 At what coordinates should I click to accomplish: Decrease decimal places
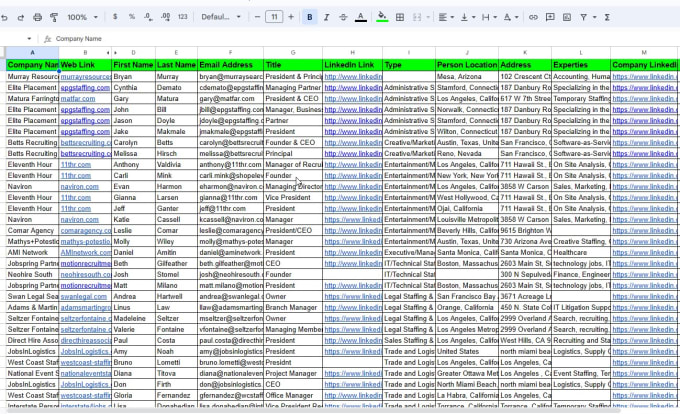[x=148, y=17]
